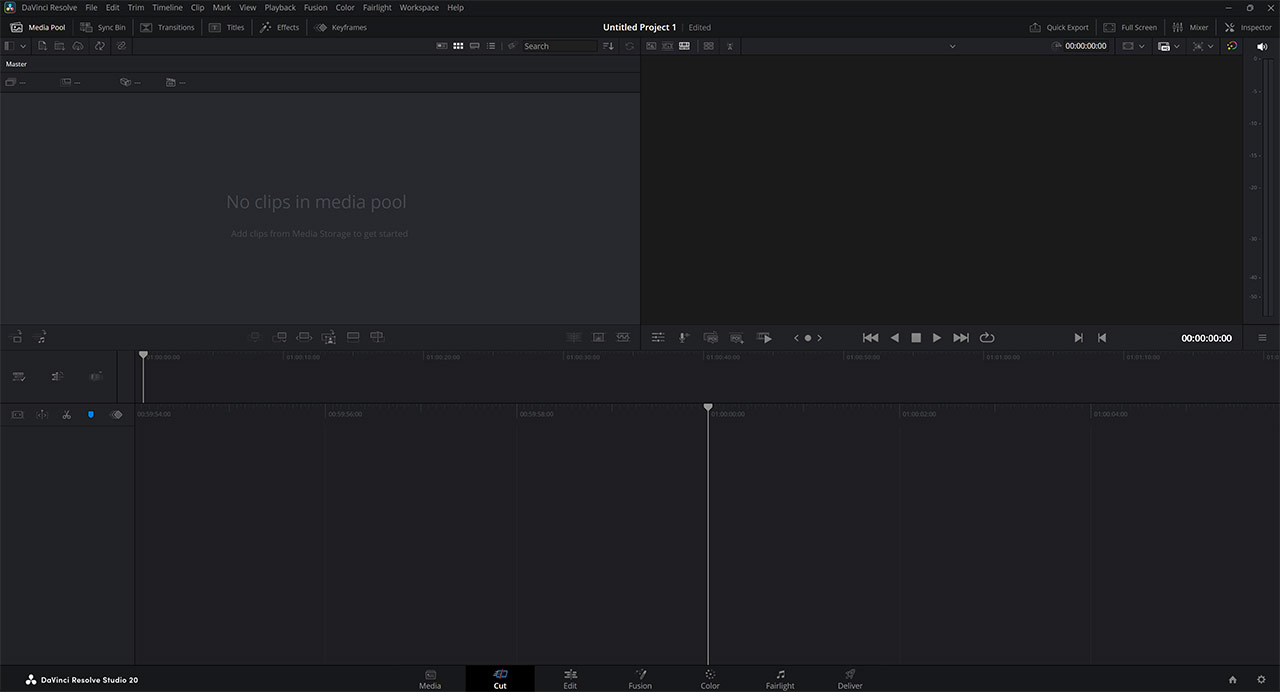Image resolution: width=1280 pixels, height=692 pixels.
Task: Open the Fairlight menu
Action: click(x=377, y=7)
